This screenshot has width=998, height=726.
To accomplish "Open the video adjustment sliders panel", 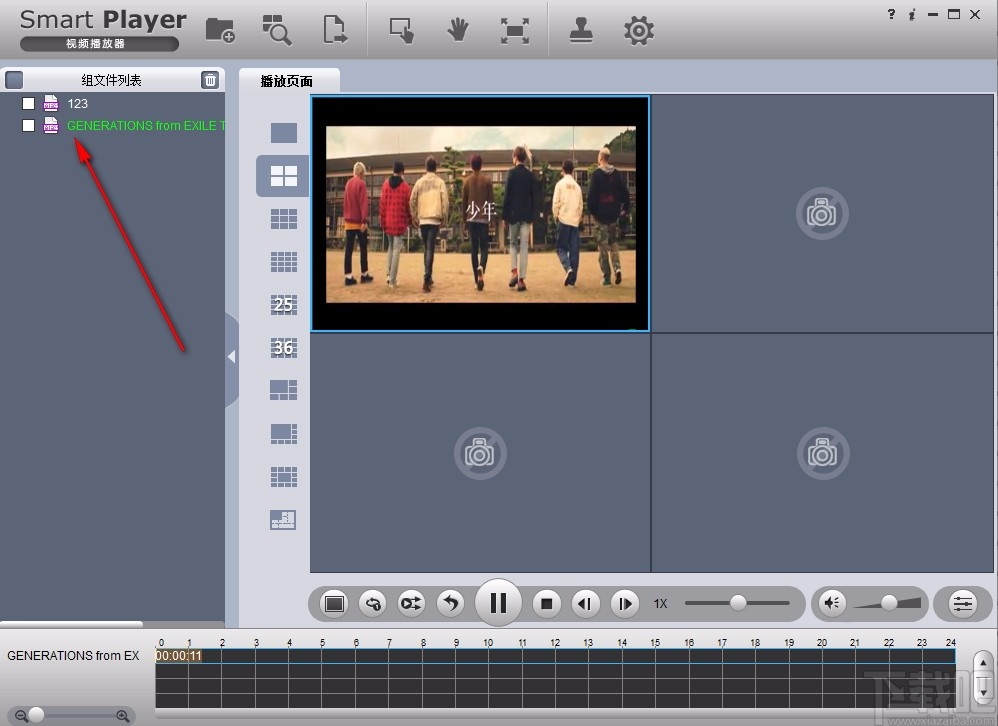I will point(963,603).
